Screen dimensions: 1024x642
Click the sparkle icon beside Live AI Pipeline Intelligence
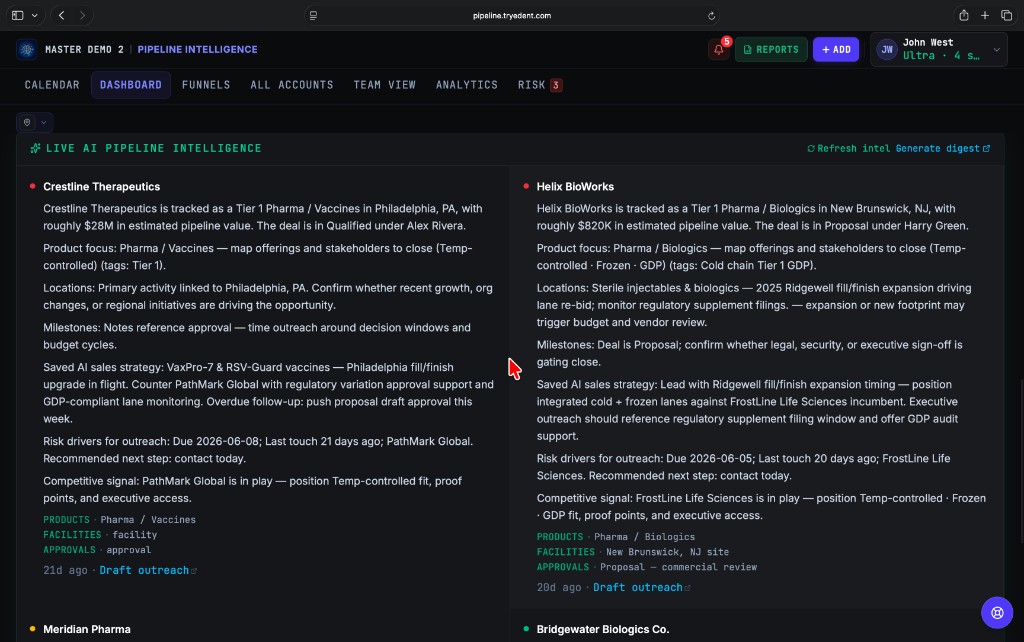[35, 148]
